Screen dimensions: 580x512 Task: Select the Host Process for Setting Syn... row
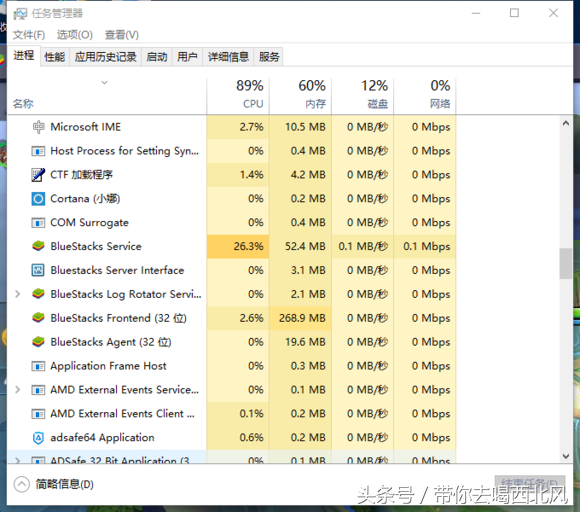click(x=232, y=151)
